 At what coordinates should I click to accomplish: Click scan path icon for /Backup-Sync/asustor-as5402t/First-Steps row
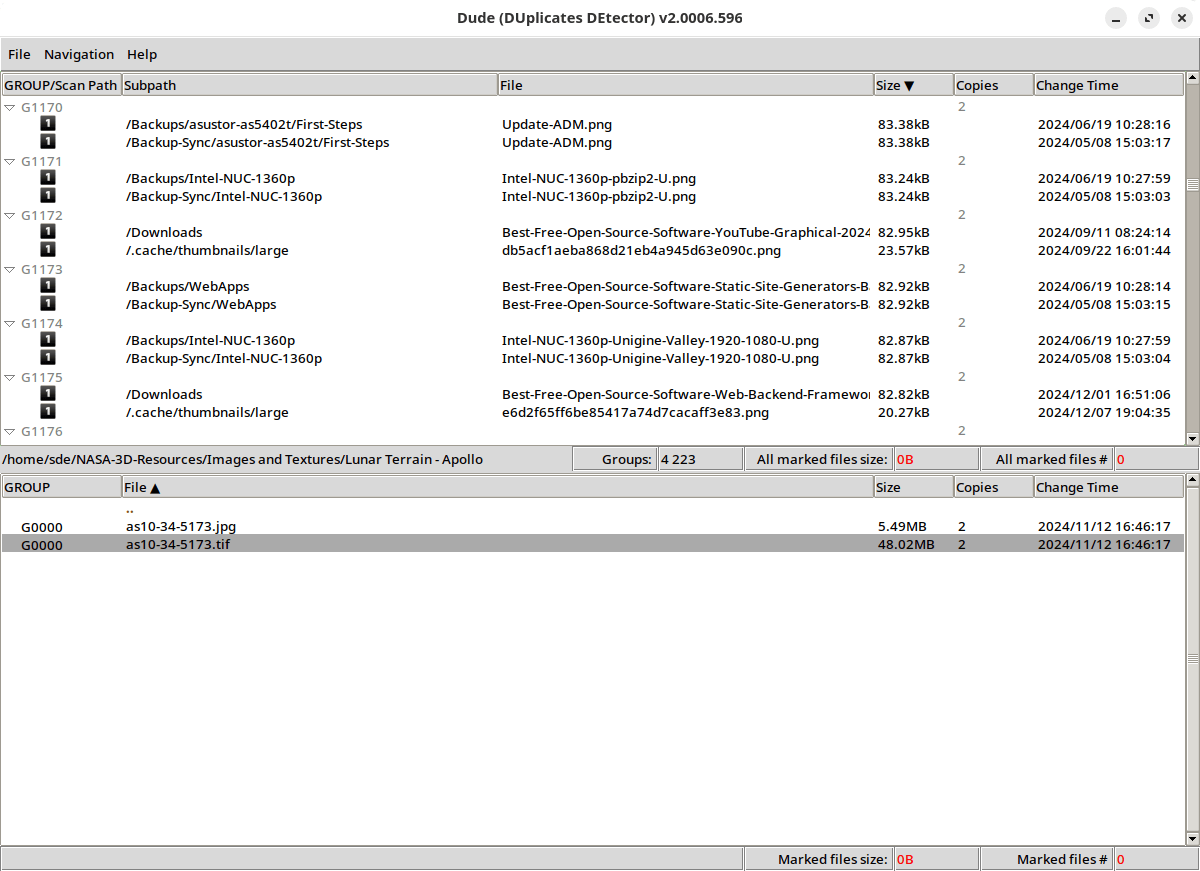pyautogui.click(x=48, y=142)
